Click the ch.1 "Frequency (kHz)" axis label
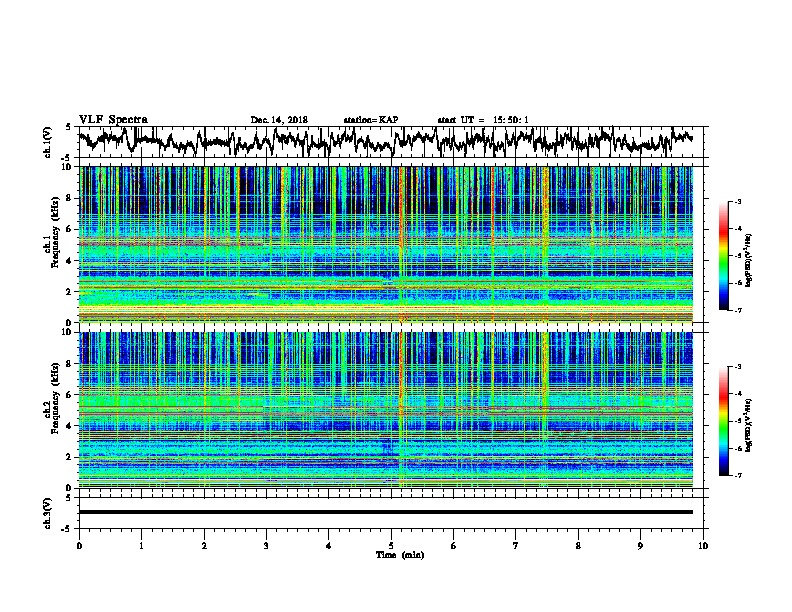 coord(55,233)
